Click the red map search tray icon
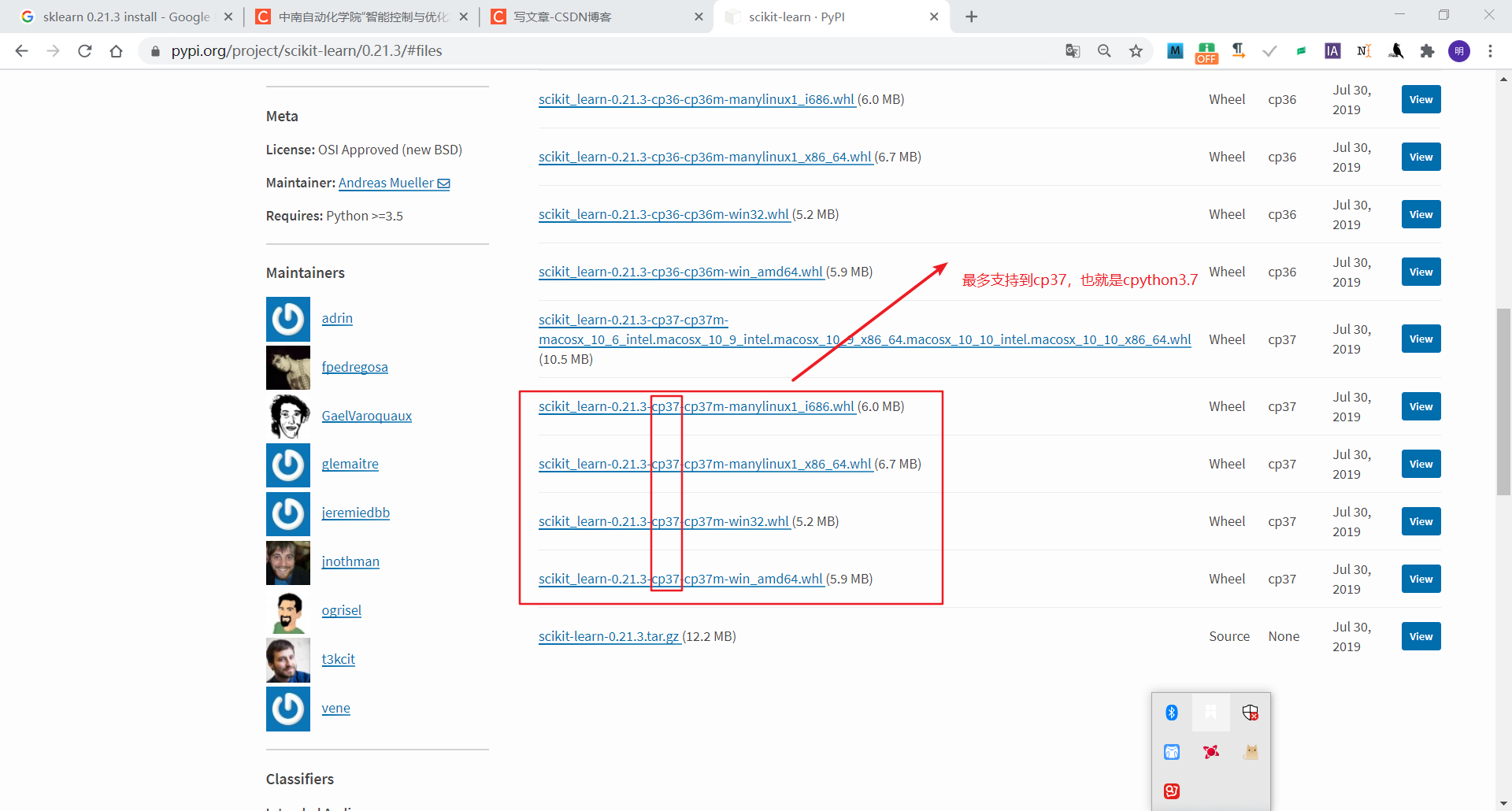Viewport: 1512px width, 811px height. tap(1172, 791)
